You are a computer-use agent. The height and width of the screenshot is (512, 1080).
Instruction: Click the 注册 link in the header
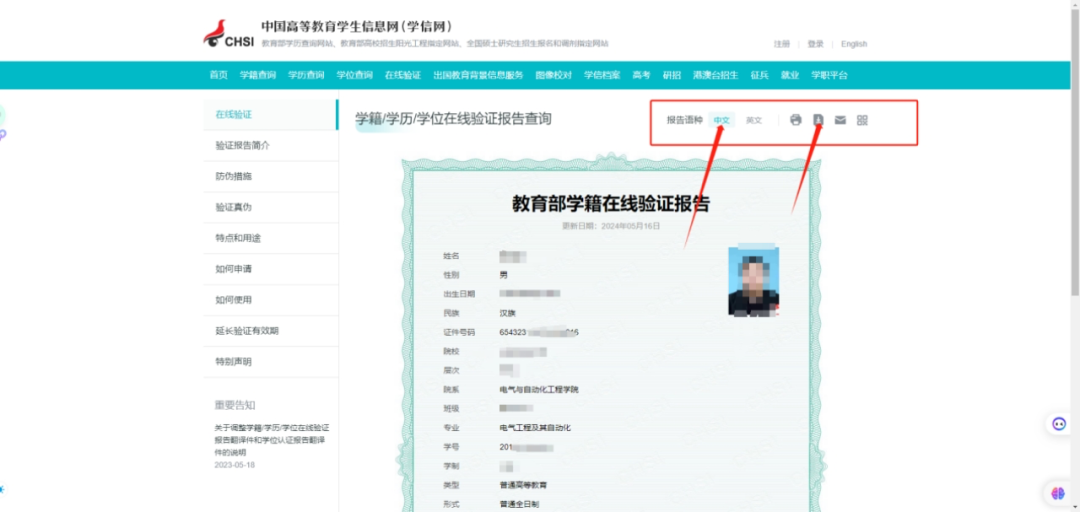click(782, 44)
